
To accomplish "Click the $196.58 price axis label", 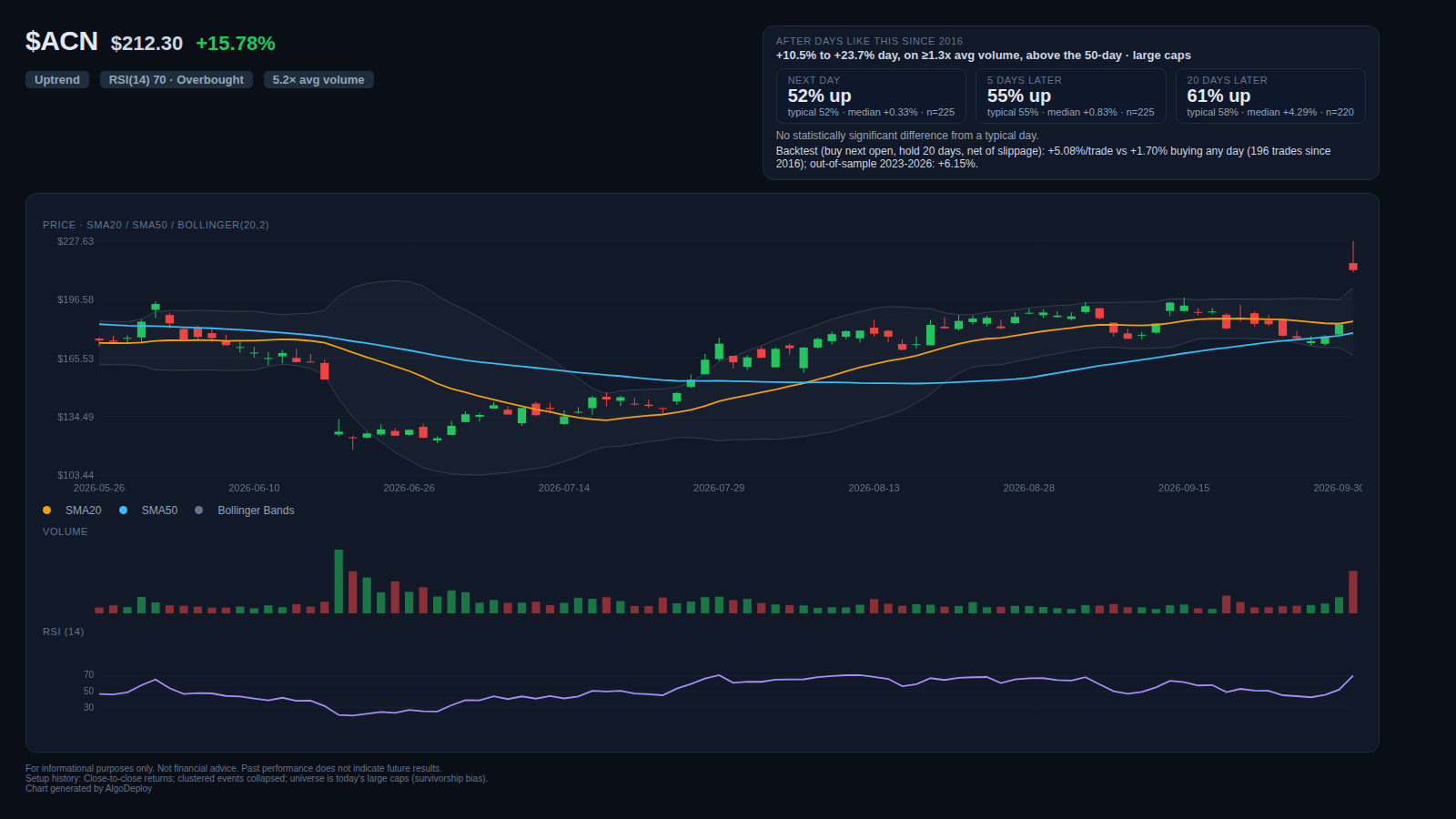I will tap(76, 299).
